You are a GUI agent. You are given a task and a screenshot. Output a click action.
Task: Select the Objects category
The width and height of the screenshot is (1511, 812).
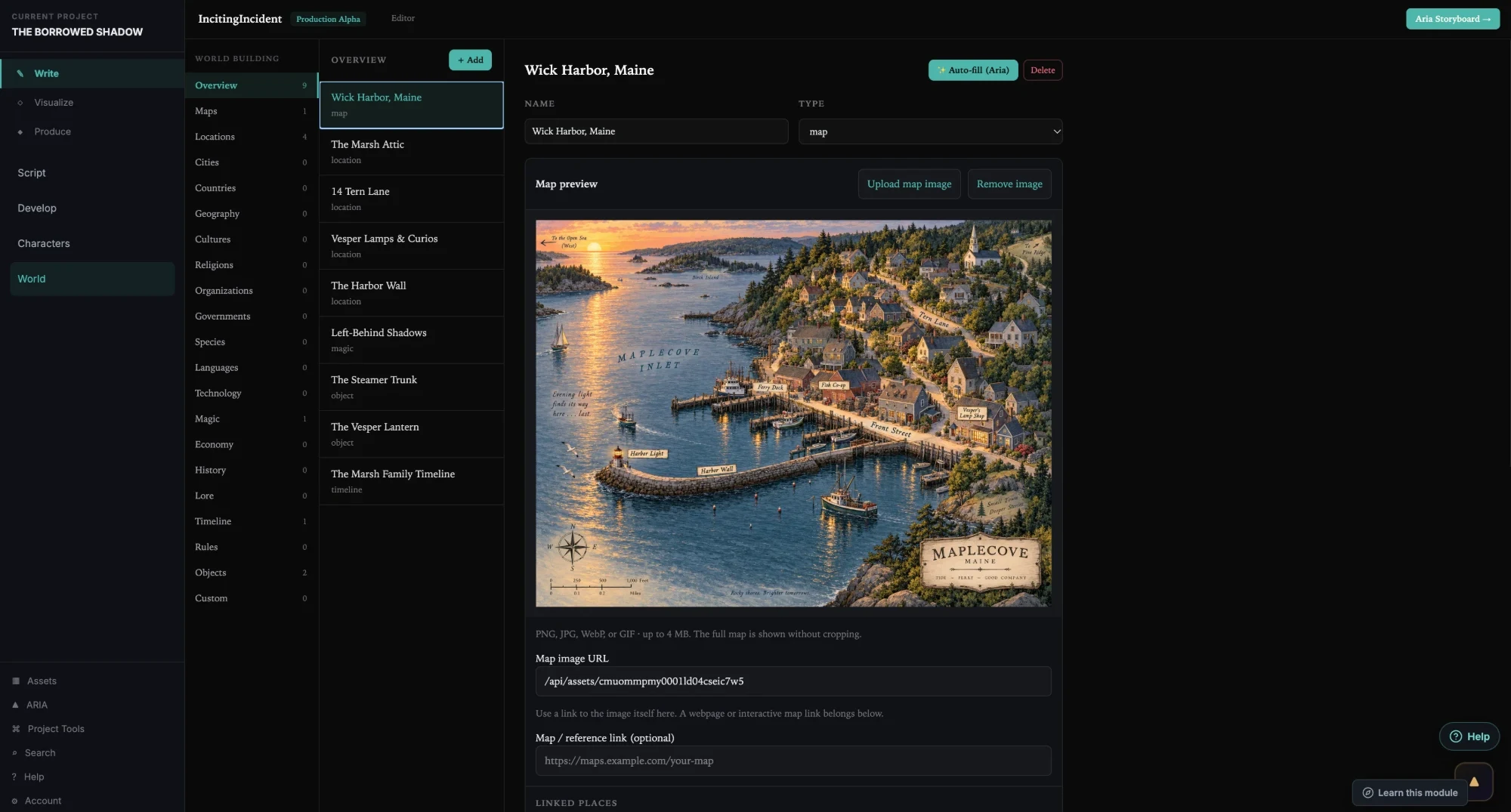pos(252,573)
